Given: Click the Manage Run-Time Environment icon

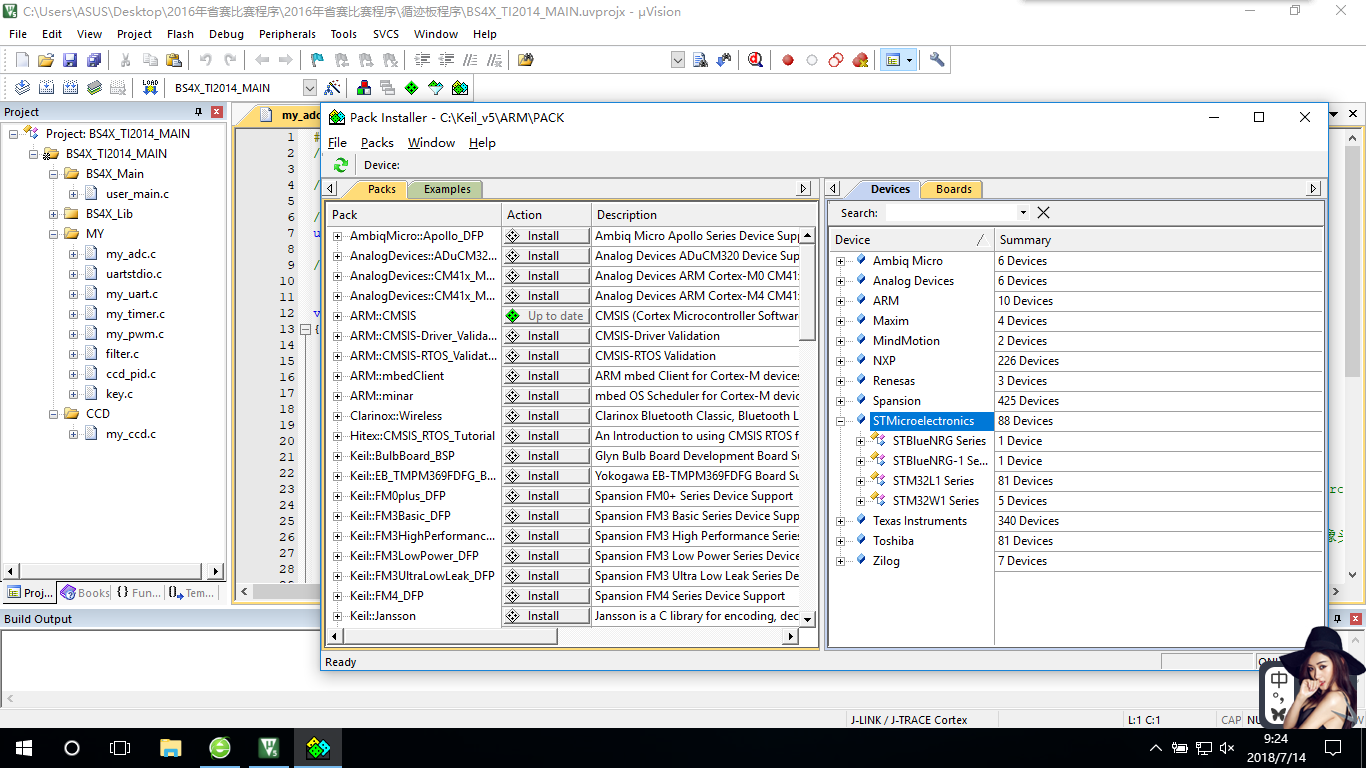Looking at the screenshot, I should coord(412,88).
